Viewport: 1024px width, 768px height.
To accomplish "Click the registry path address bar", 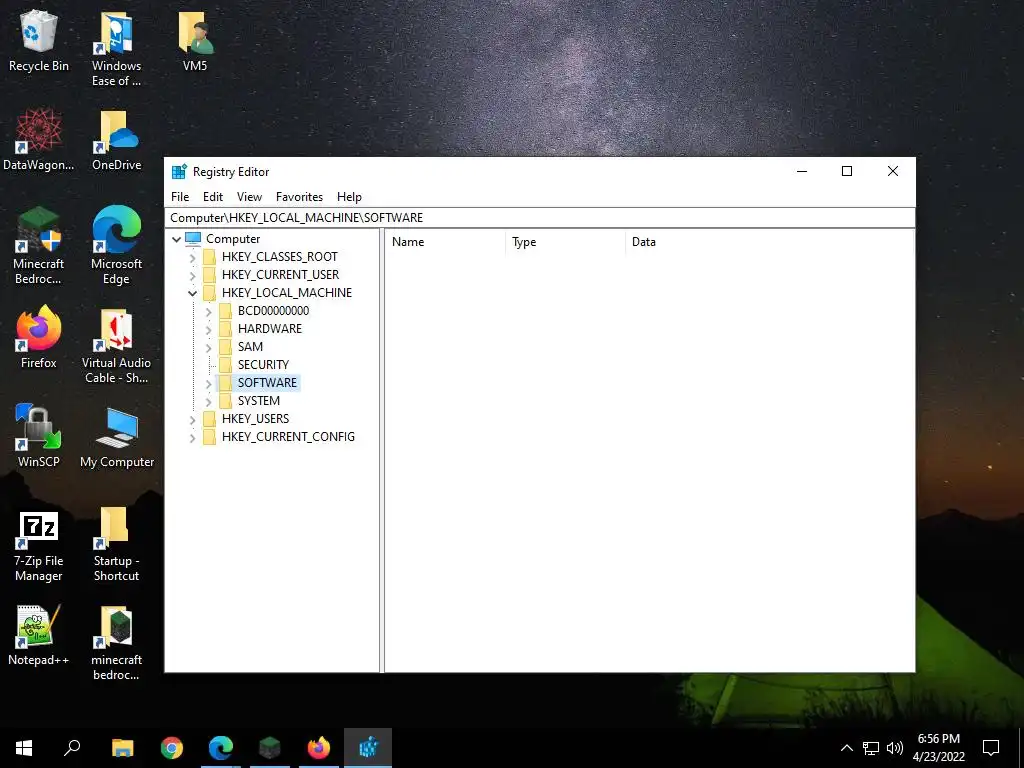I will pos(539,217).
